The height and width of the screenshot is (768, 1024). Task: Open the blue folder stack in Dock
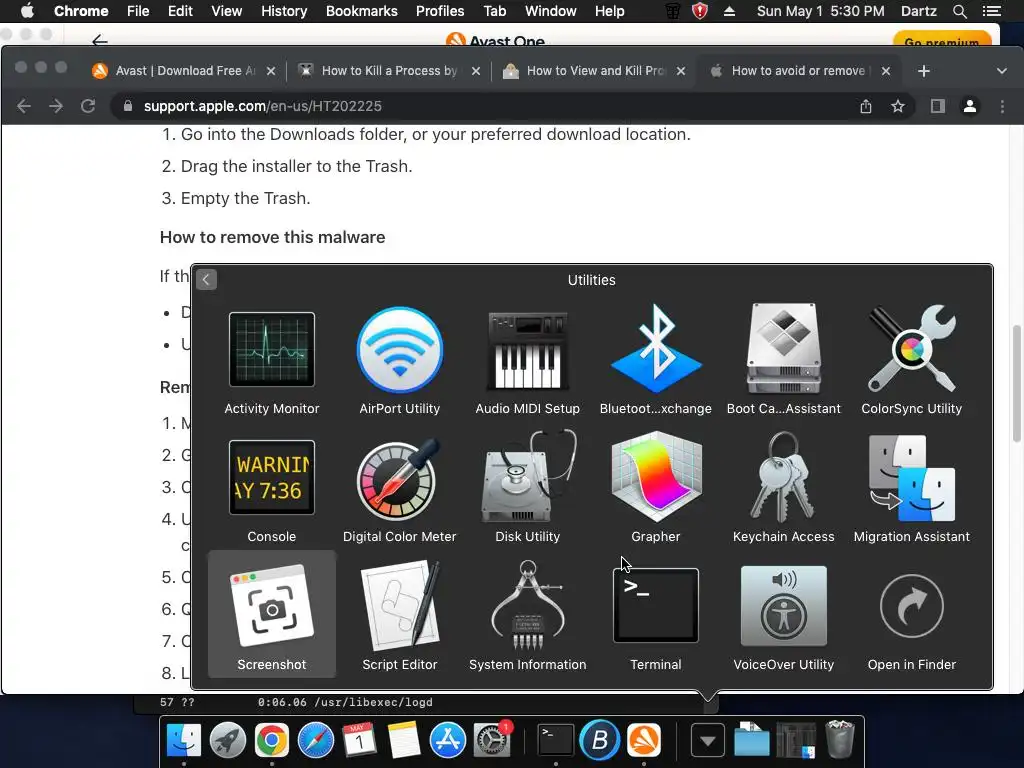pos(752,741)
